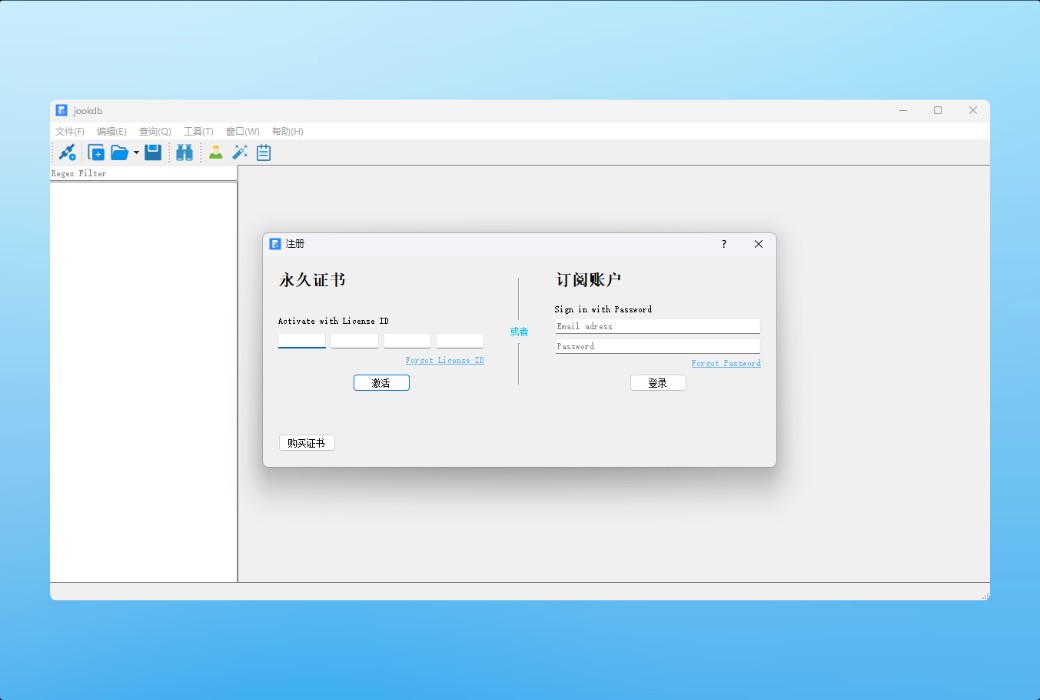Open the 工具(T) menu
The image size is (1040, 700).
click(198, 131)
